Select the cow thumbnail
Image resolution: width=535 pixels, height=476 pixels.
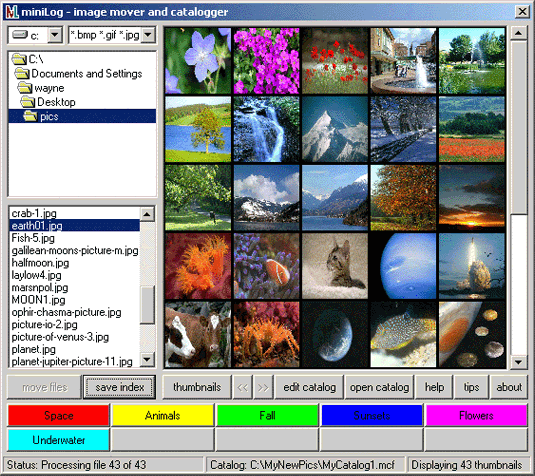click(198, 335)
